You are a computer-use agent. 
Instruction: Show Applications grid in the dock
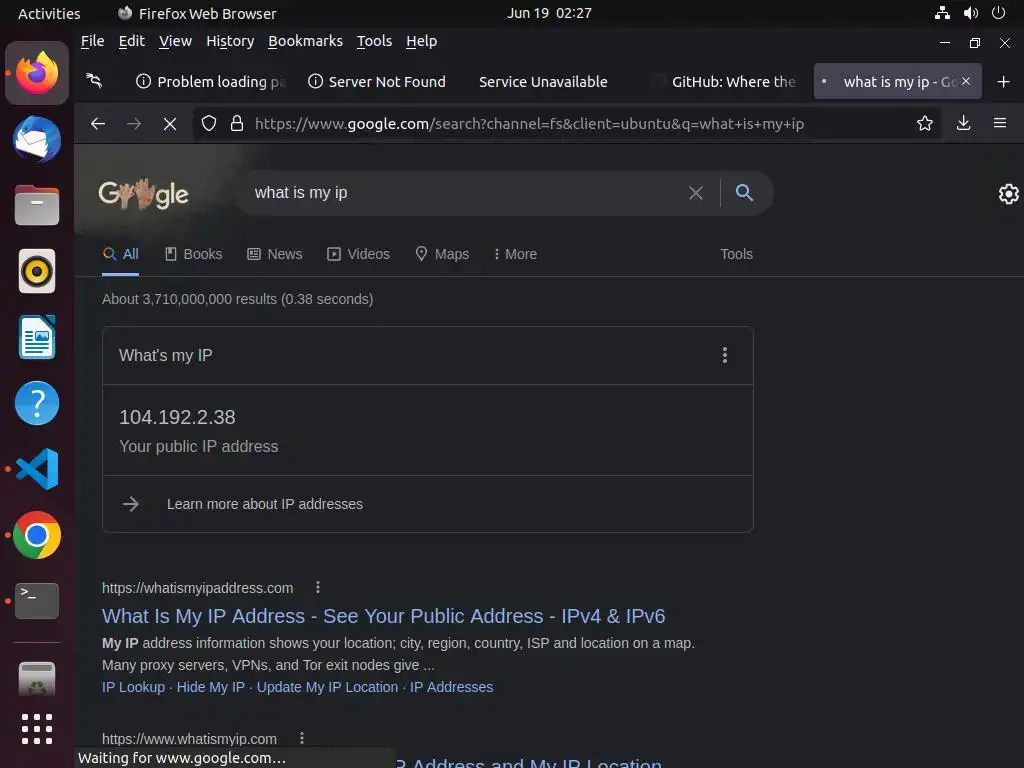click(x=37, y=729)
